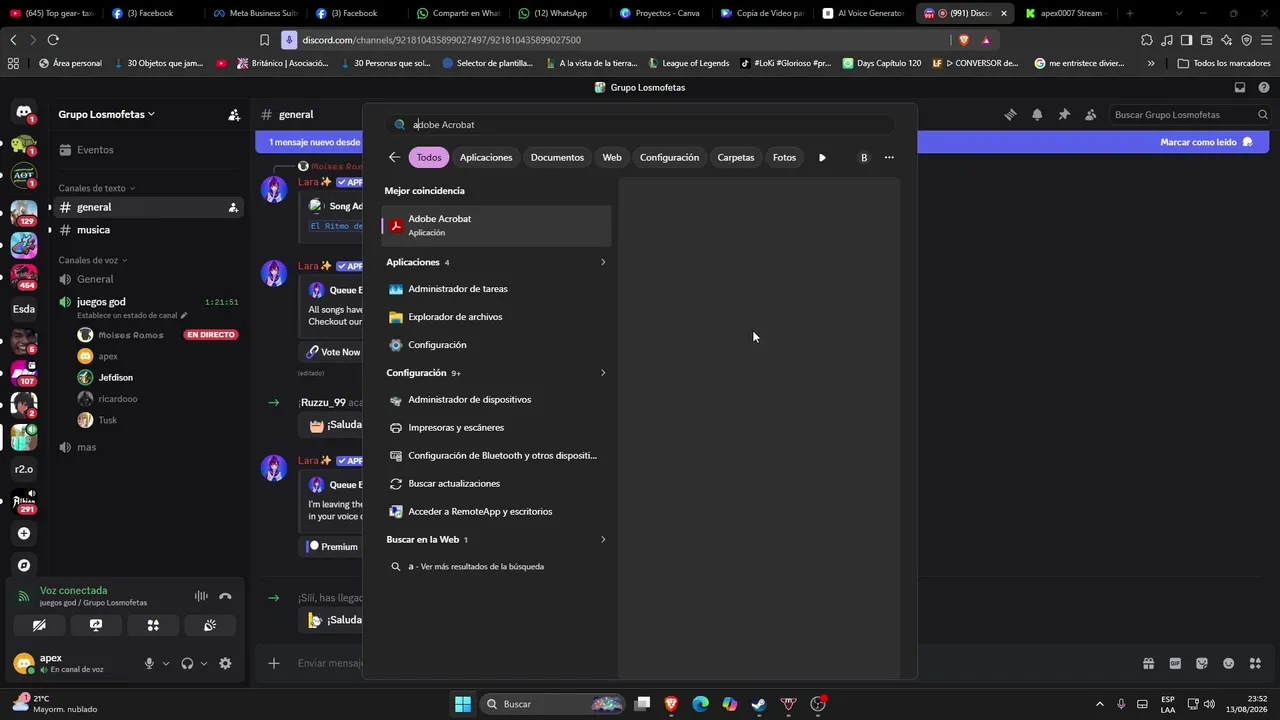The width and height of the screenshot is (1280, 720).
Task: Open the Esda server
Action: tap(24, 309)
